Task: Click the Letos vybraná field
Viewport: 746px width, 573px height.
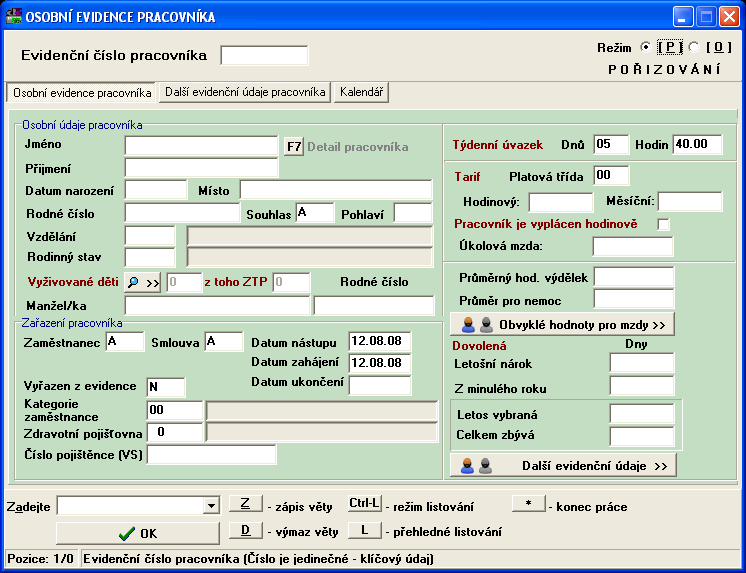Action: (x=642, y=414)
